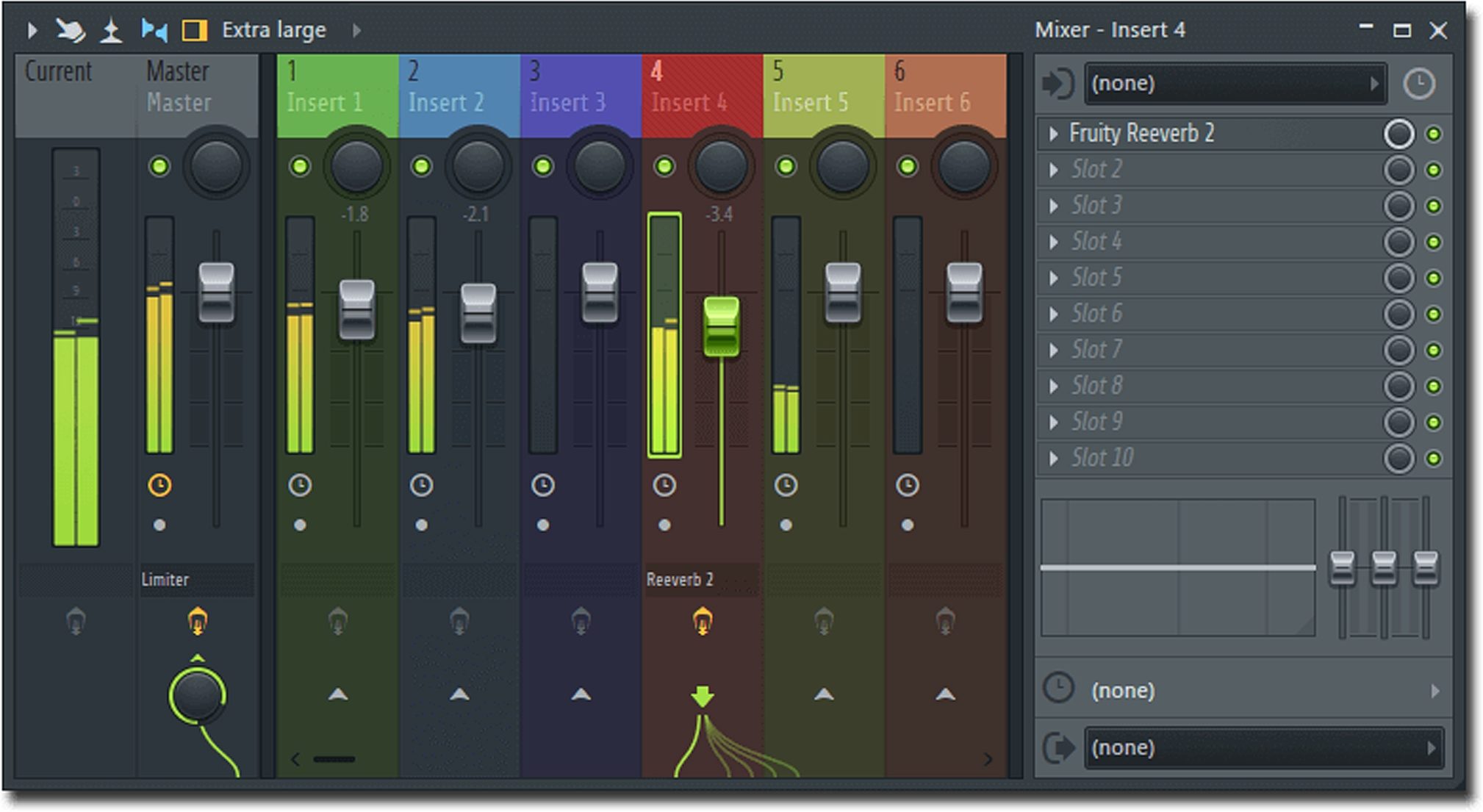1483x812 pixels.
Task: Select the Insert 6 track header
Action: 946,95
